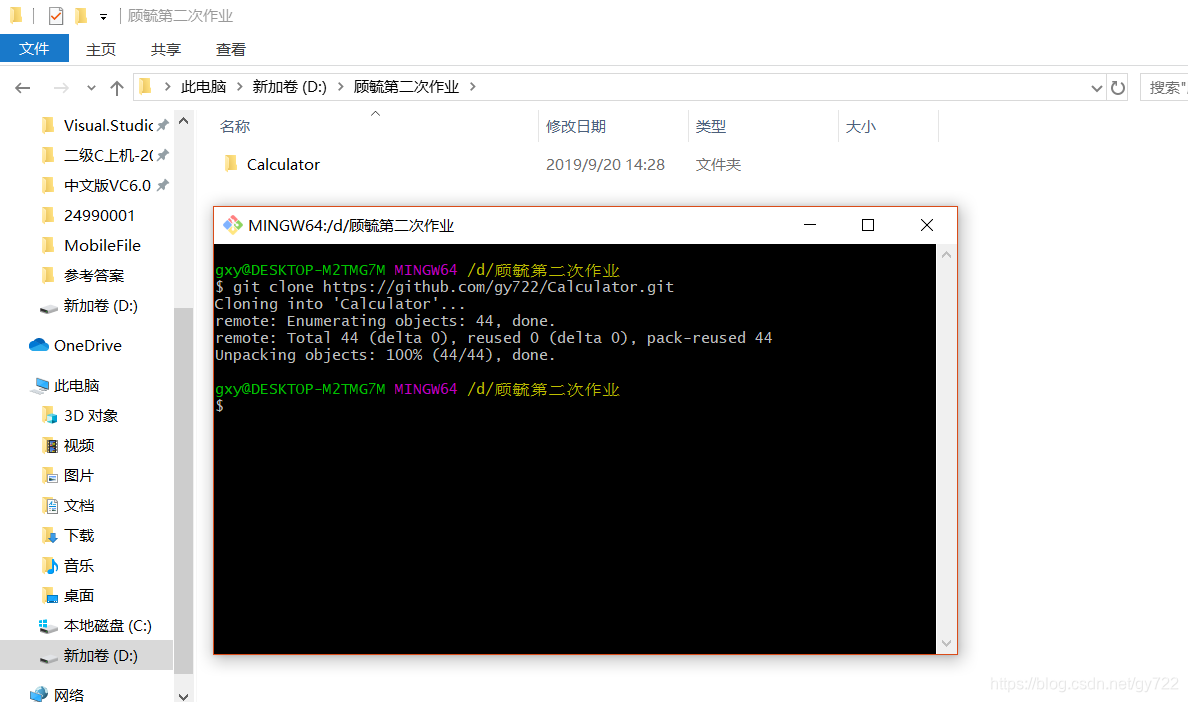Maximize the MINGW64 terminal window
This screenshot has width=1188, height=702.
868,225
